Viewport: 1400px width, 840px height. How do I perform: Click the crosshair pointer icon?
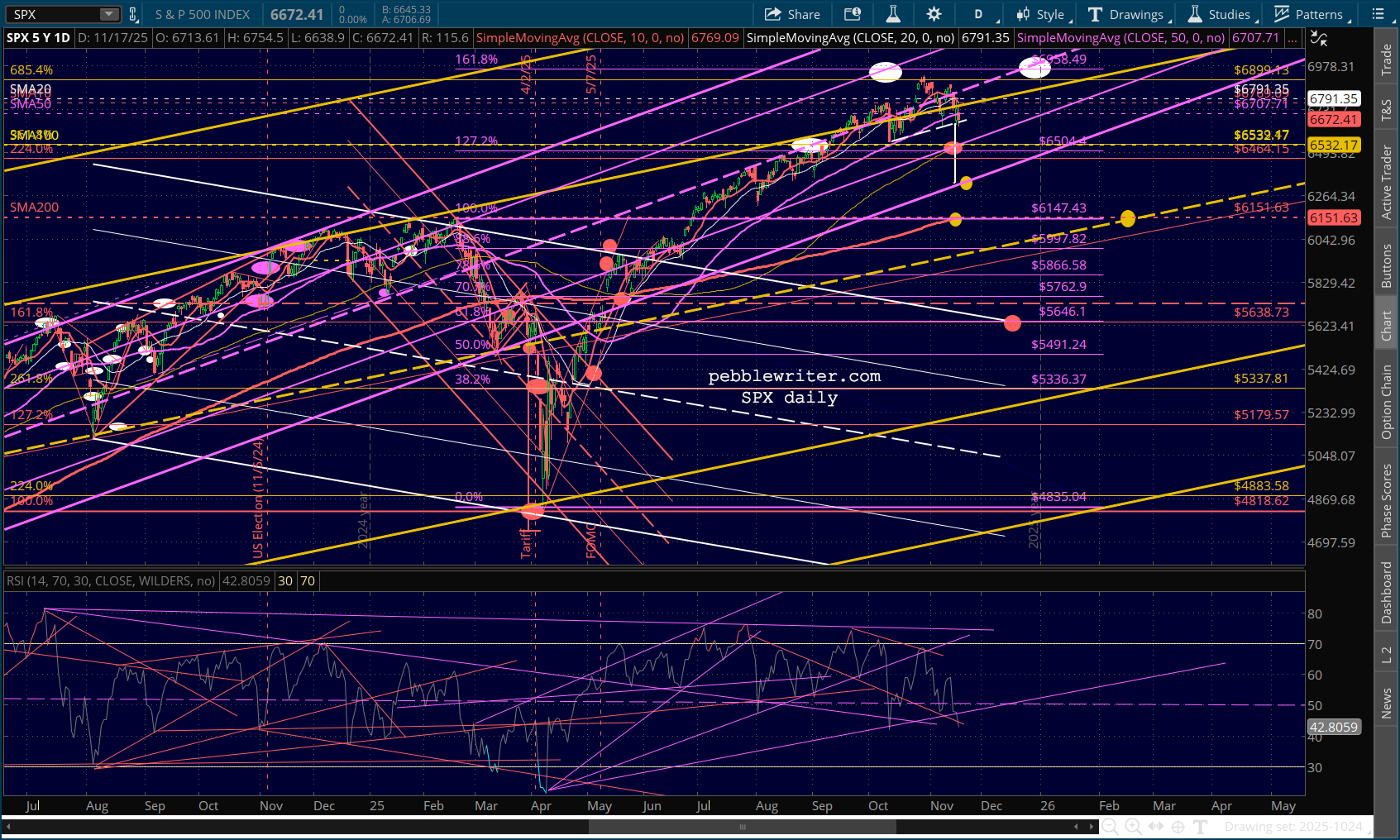pyautogui.click(x=1178, y=826)
